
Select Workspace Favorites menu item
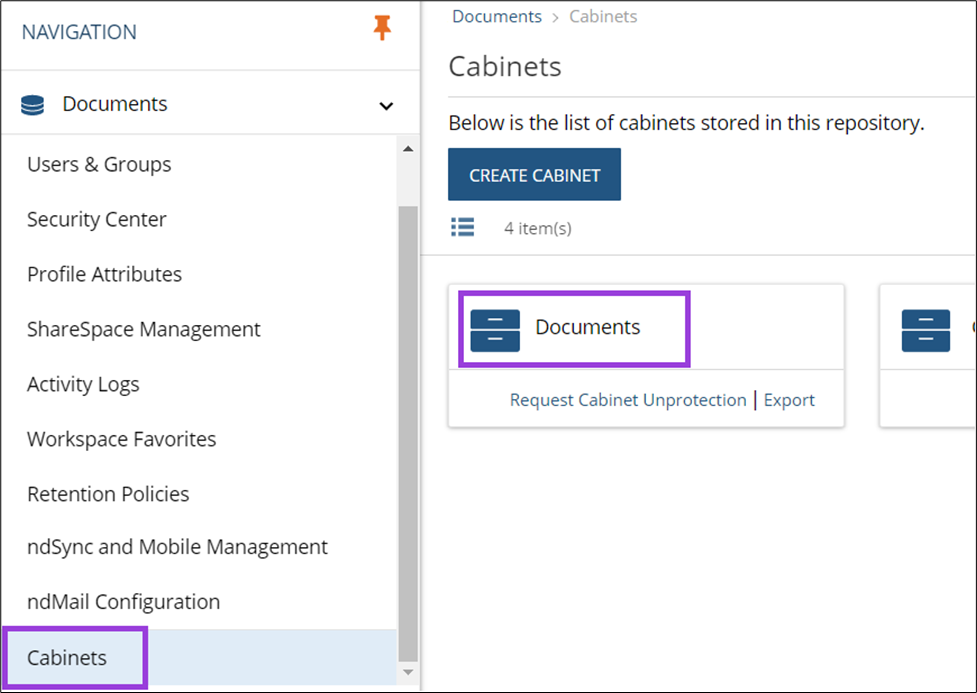click(x=121, y=440)
